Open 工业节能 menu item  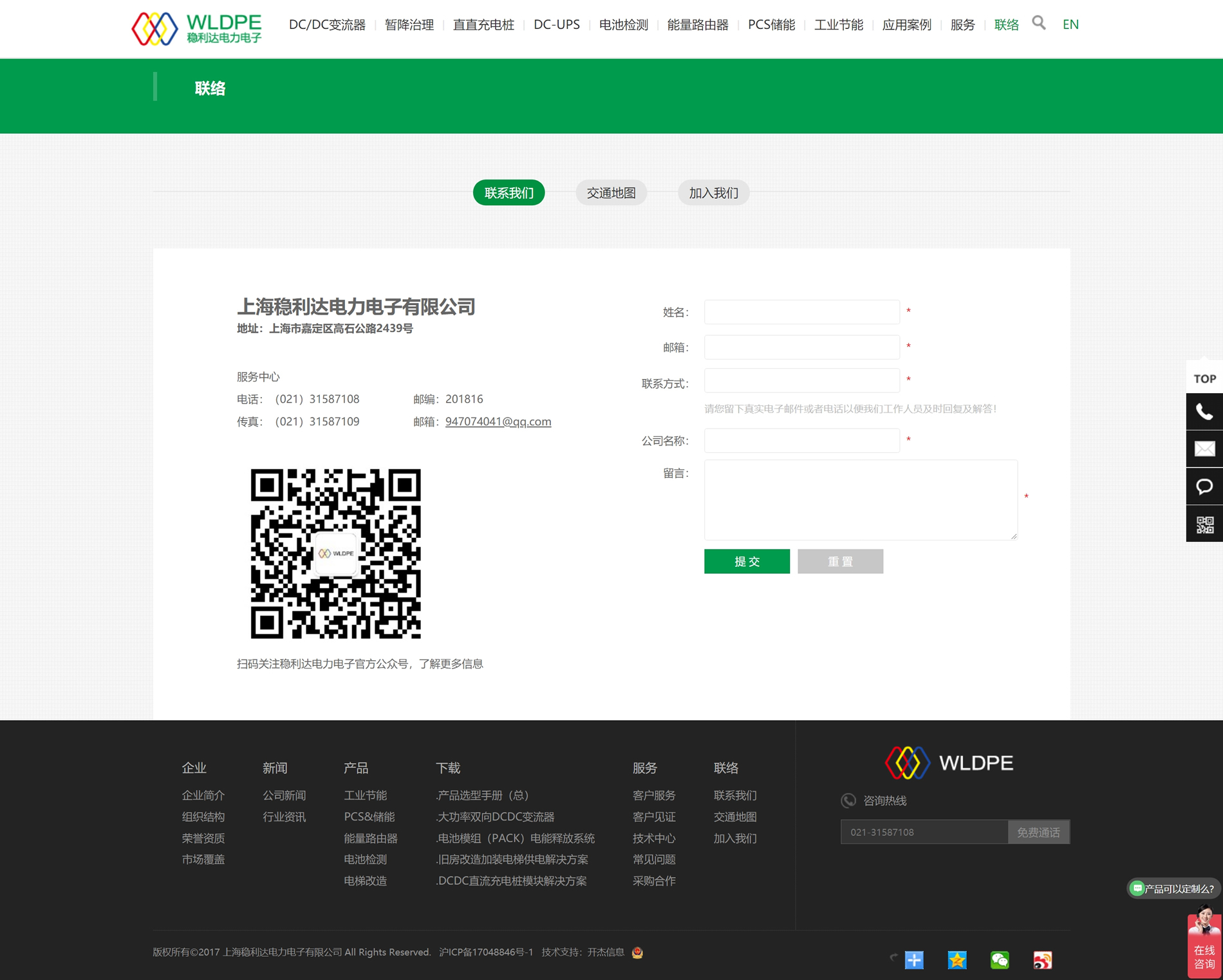[838, 24]
